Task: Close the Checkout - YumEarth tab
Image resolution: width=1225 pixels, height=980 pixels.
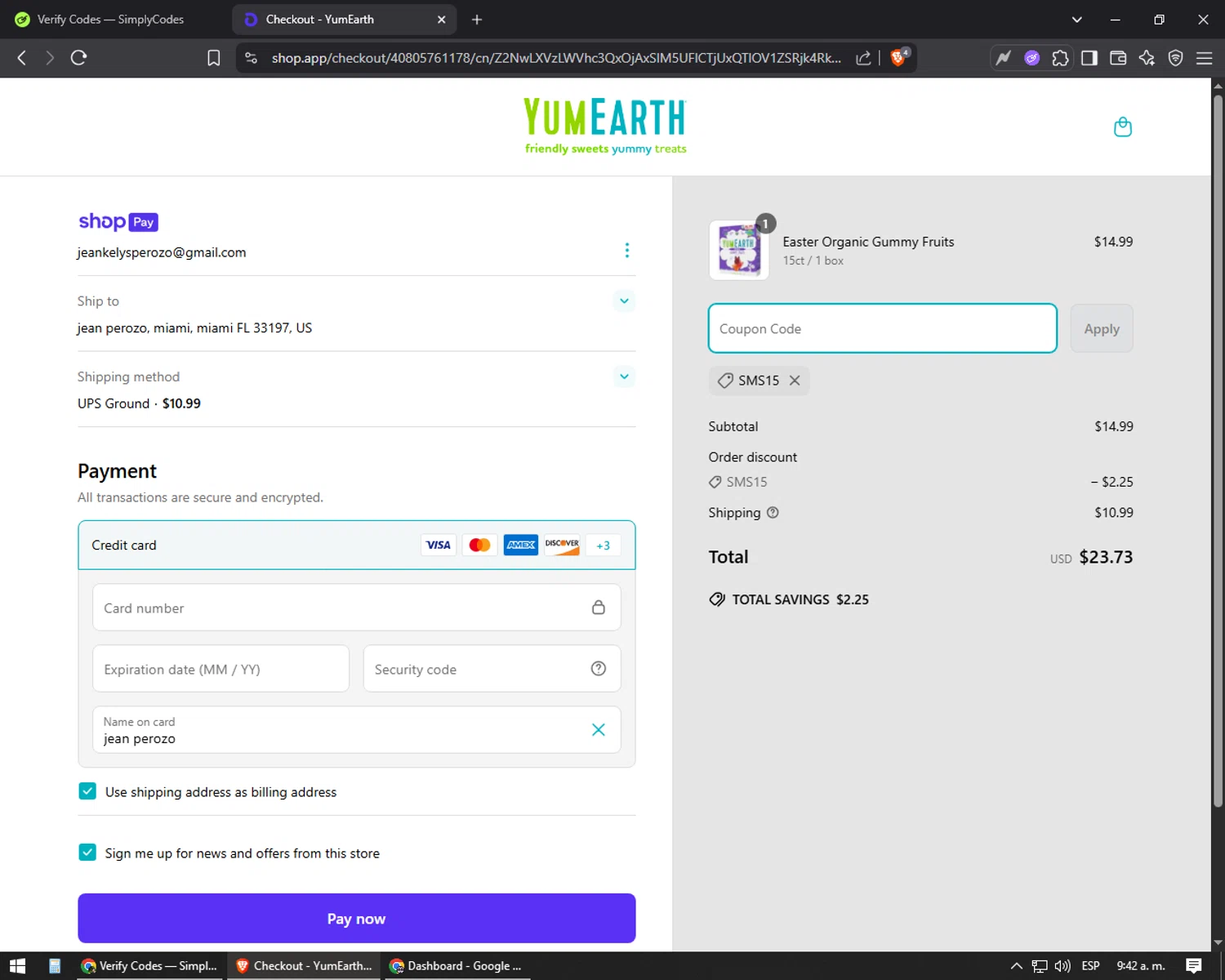Action: (x=441, y=20)
